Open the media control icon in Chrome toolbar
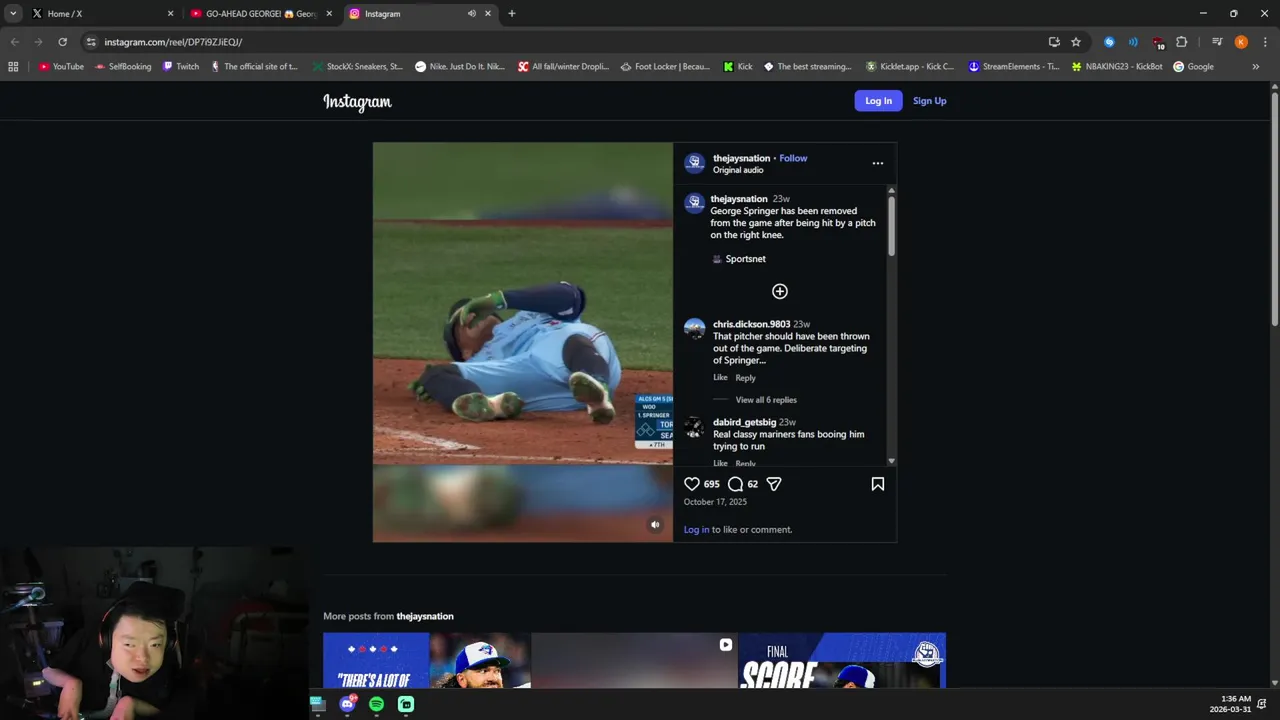 (x=1217, y=42)
